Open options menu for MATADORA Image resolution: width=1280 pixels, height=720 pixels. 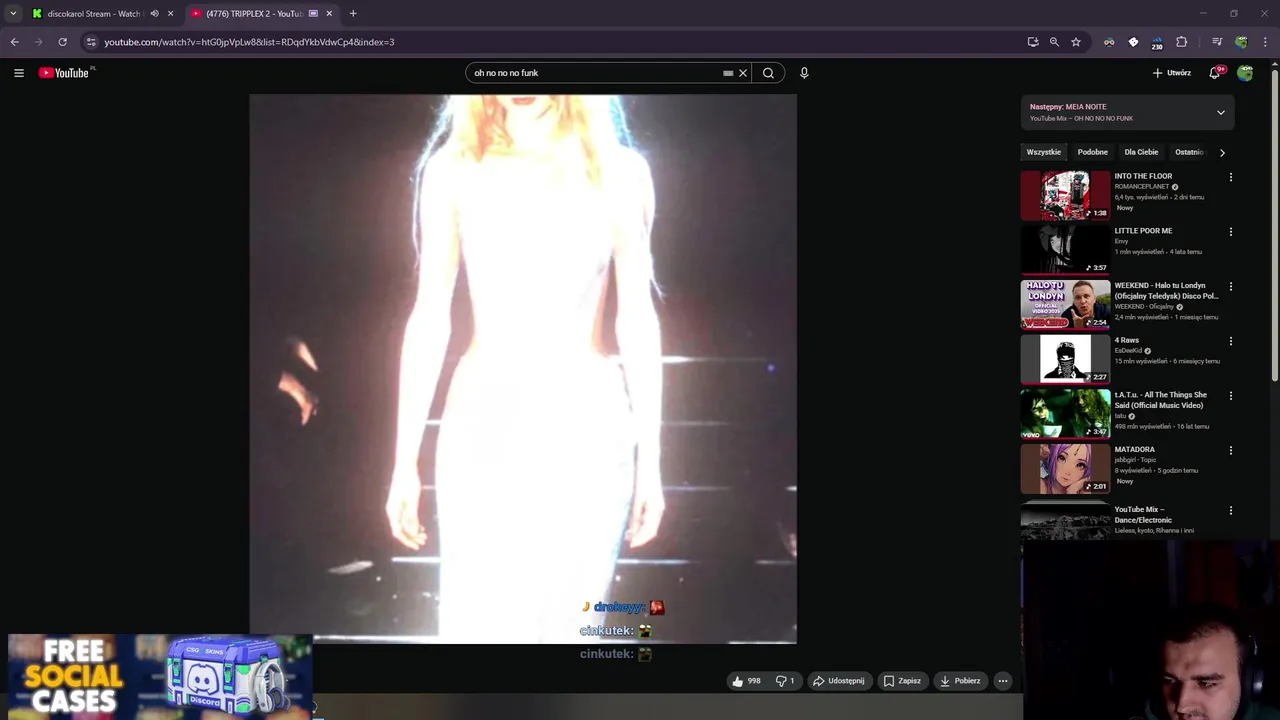click(1231, 451)
